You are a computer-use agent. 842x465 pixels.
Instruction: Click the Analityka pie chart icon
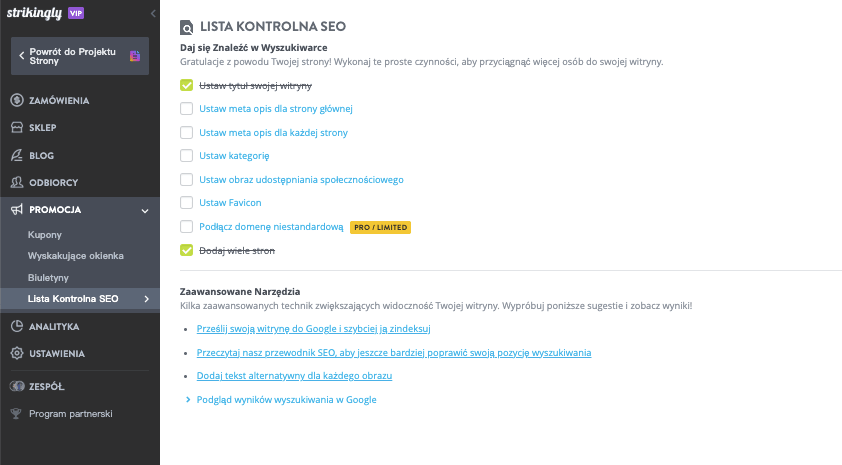click(x=17, y=326)
